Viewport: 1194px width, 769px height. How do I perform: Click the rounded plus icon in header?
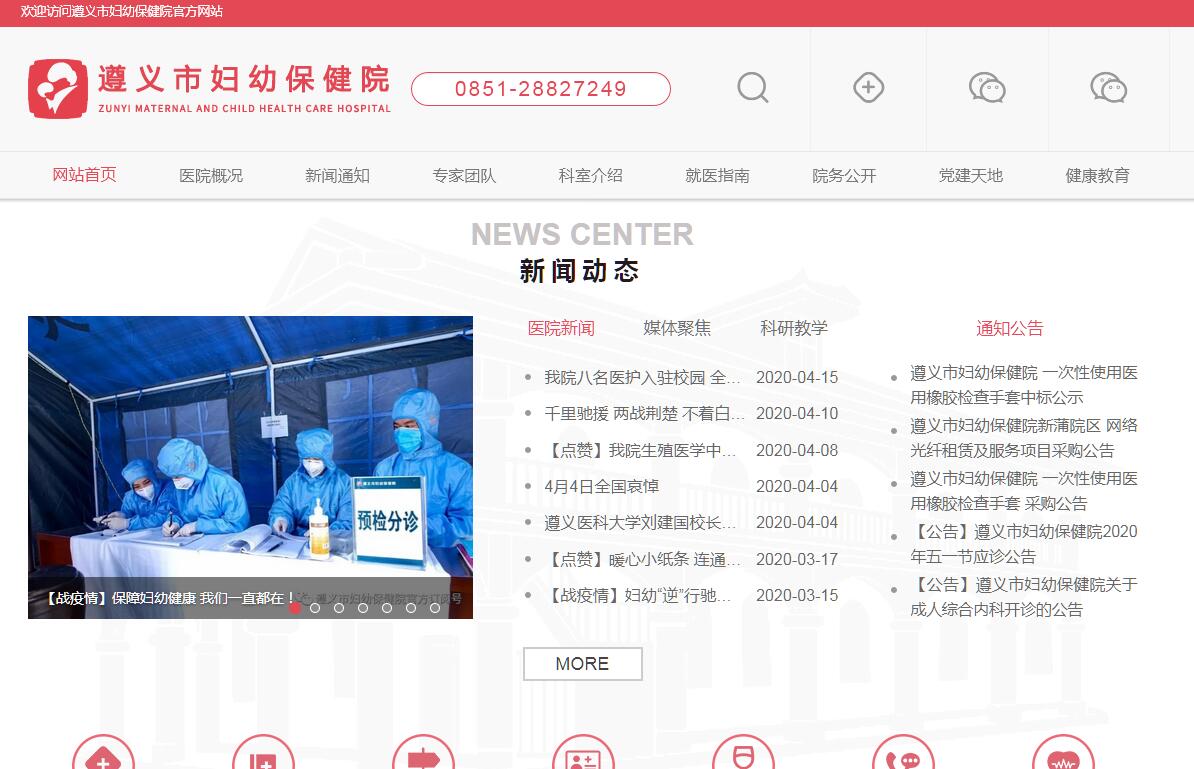pyautogui.click(x=868, y=88)
